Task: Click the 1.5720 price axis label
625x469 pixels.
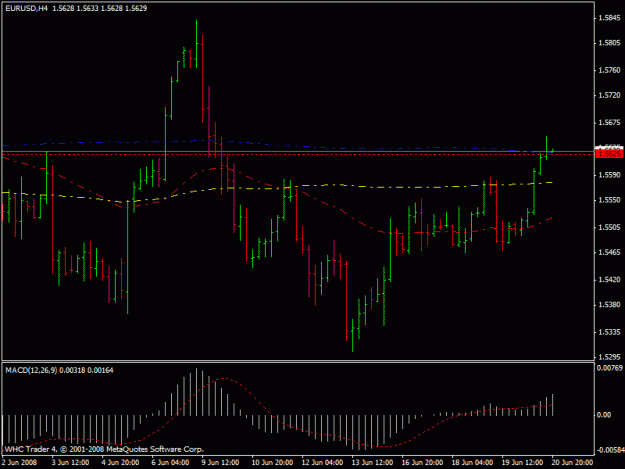Action: (x=609, y=95)
